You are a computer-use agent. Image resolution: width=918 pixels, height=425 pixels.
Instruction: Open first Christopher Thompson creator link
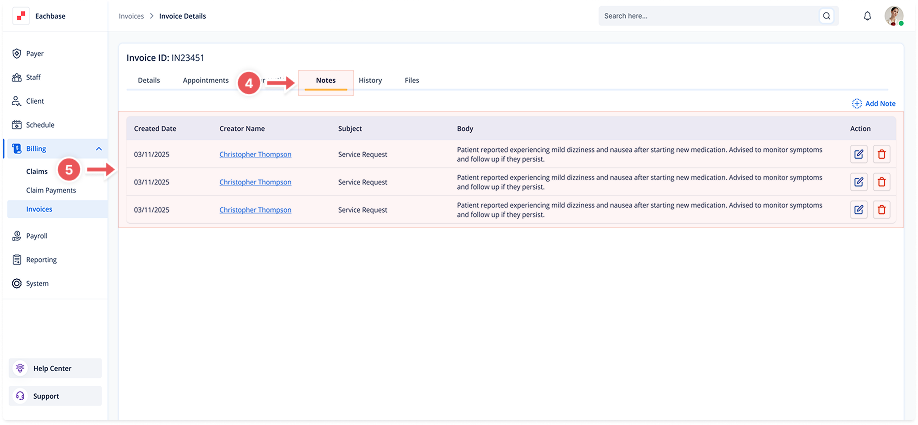pos(255,154)
